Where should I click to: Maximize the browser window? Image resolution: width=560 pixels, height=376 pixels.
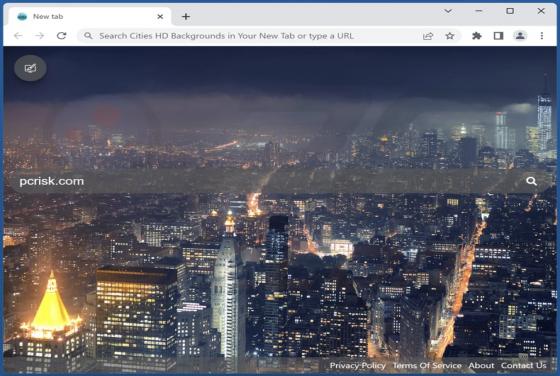(510, 11)
